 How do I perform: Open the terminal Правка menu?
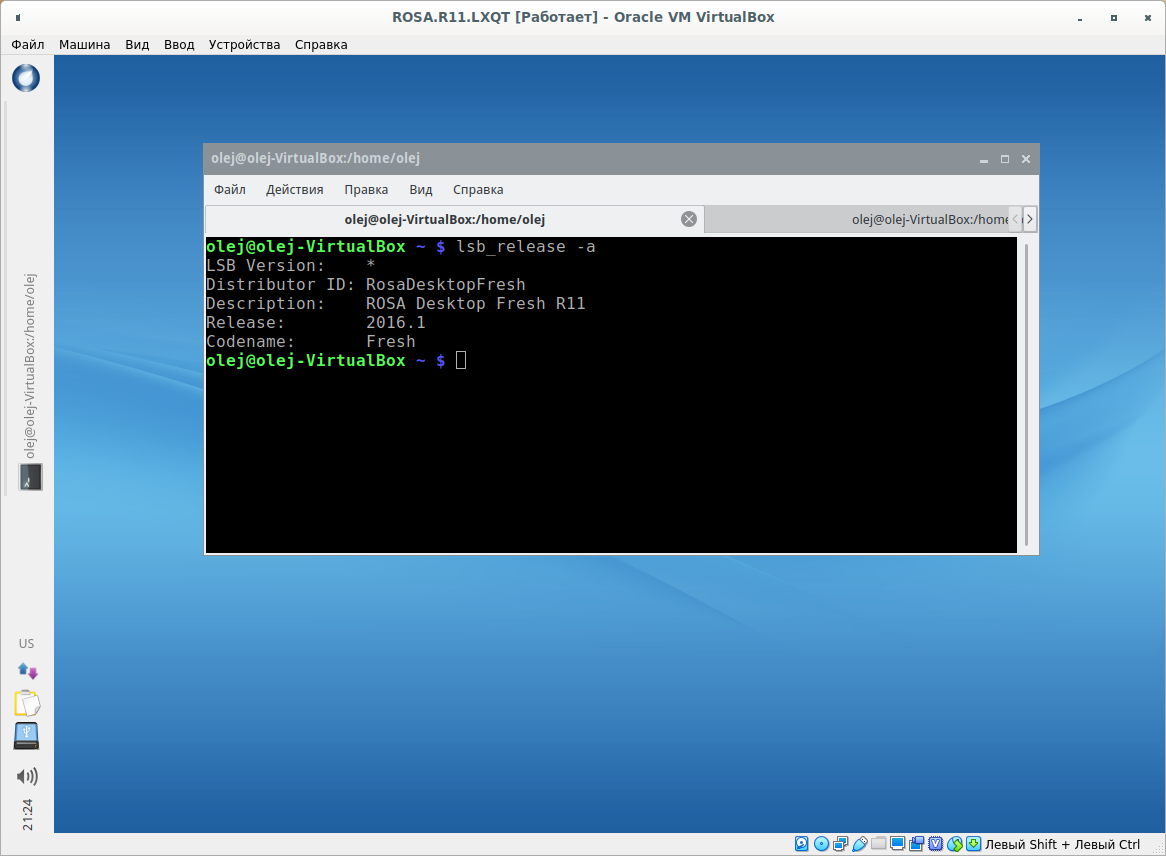point(366,190)
